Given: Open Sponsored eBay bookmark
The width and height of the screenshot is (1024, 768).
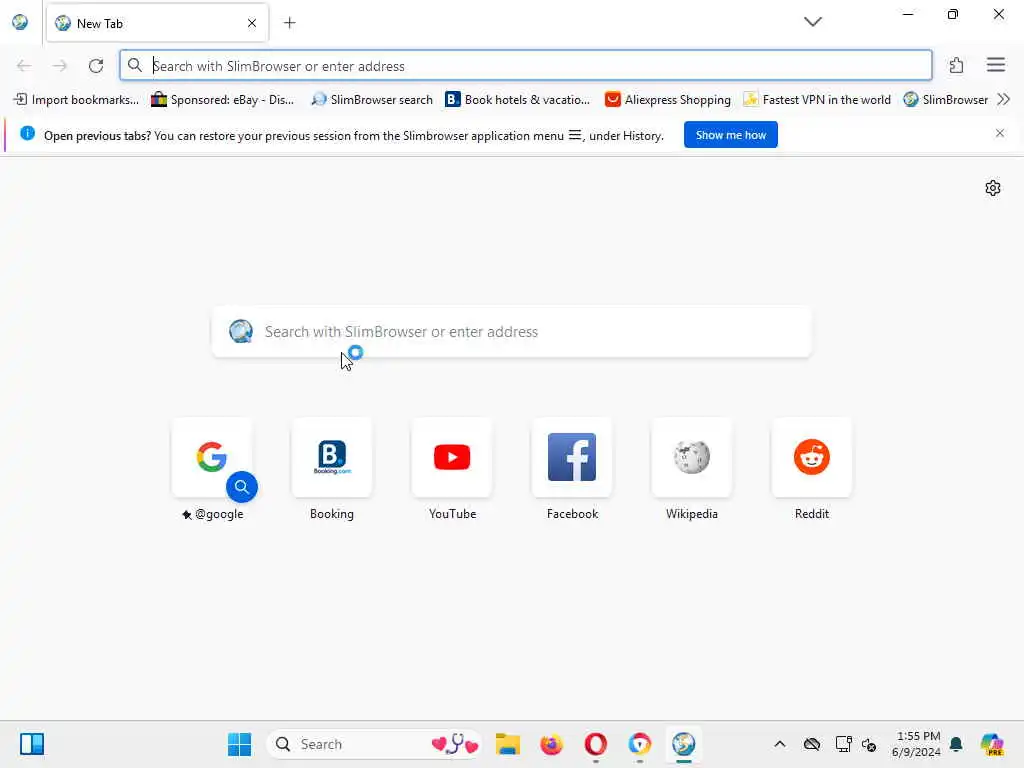Looking at the screenshot, I should (x=222, y=99).
